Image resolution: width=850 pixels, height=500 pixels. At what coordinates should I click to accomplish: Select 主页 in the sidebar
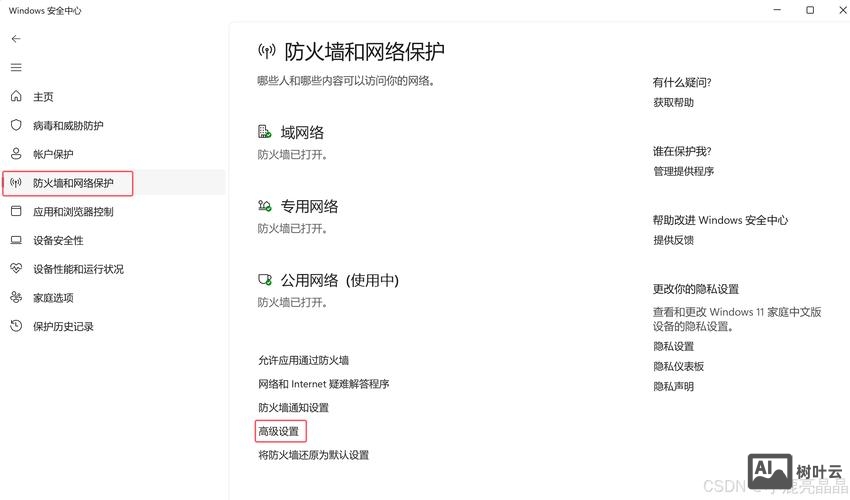pos(43,97)
